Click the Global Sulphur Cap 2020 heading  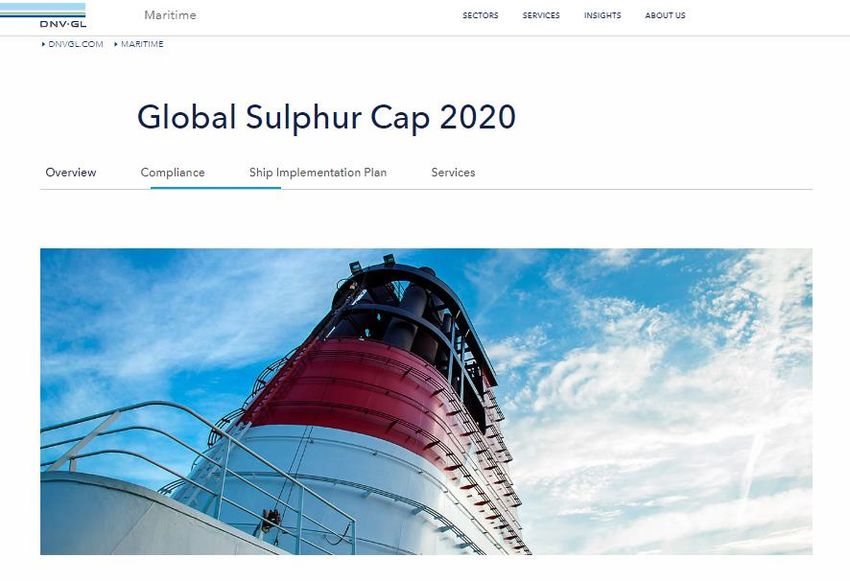click(x=326, y=117)
